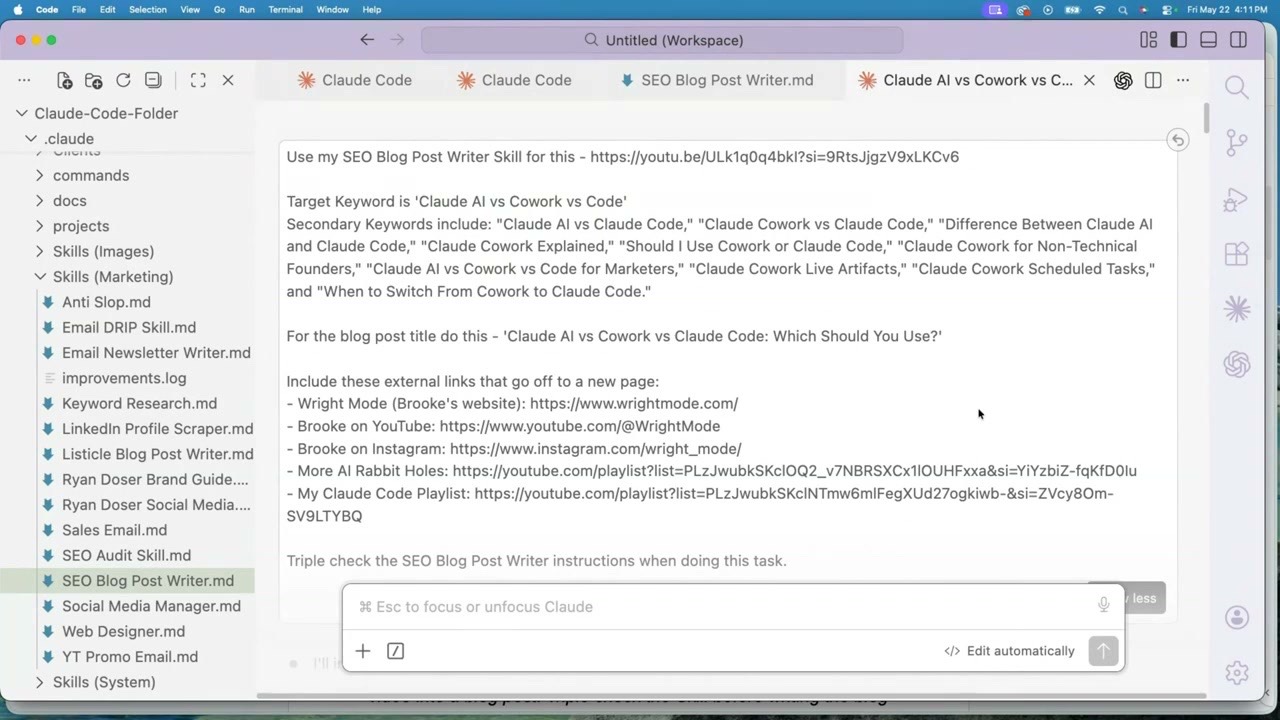Open editor more actions ellipsis
Viewport: 1280px width, 720px height.
1183,80
